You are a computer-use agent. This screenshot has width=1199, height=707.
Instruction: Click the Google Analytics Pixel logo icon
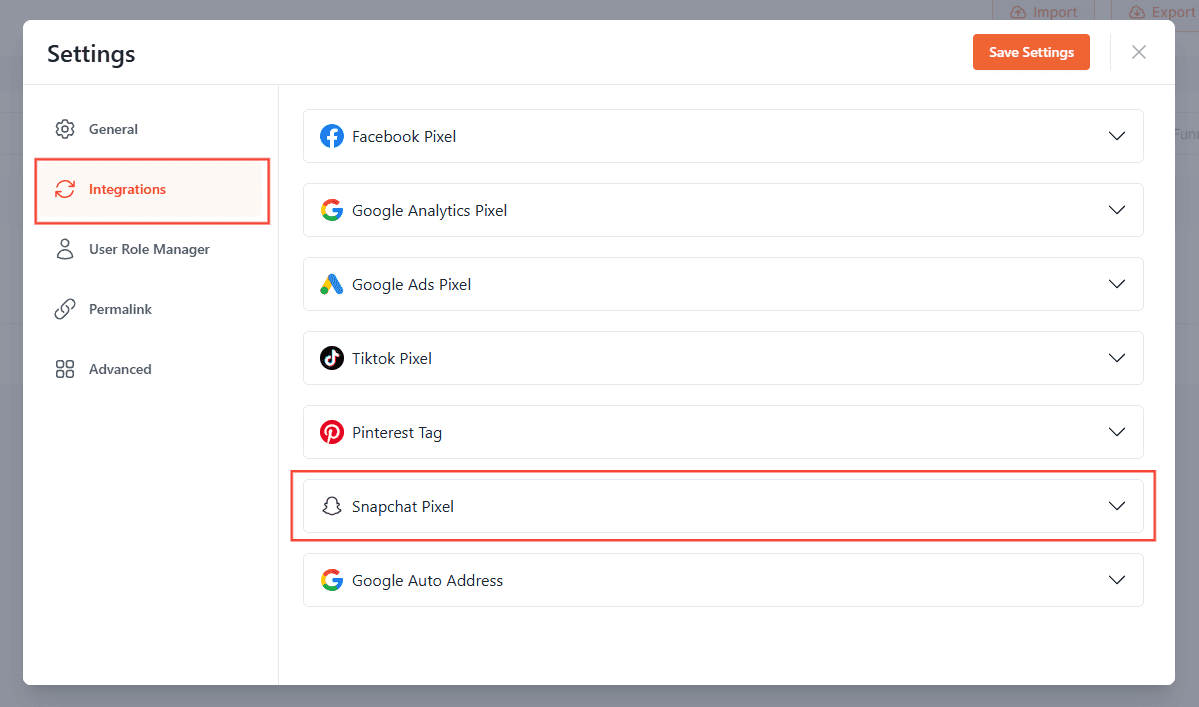(x=332, y=210)
